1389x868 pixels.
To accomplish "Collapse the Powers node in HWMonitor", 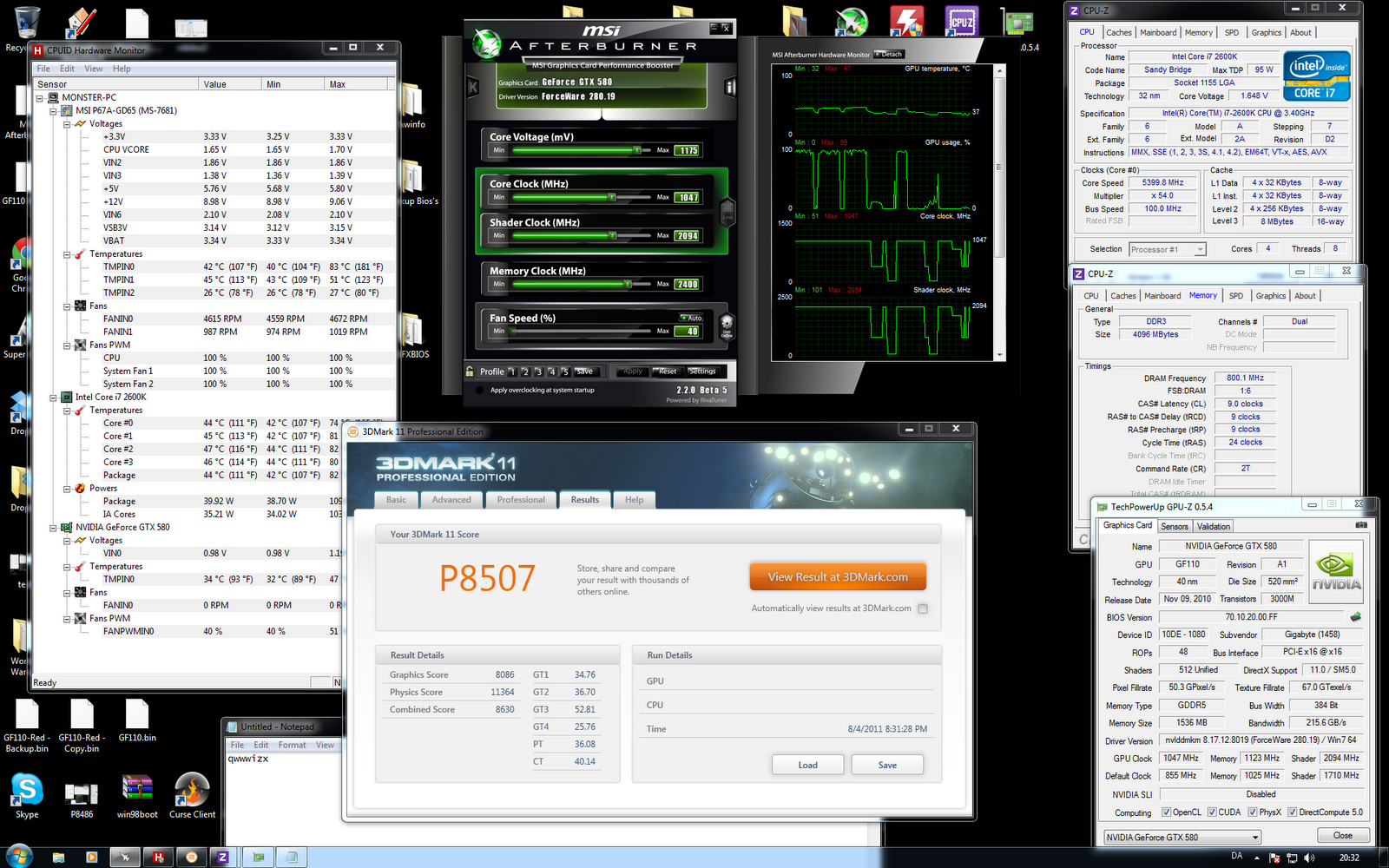I will [68, 489].
